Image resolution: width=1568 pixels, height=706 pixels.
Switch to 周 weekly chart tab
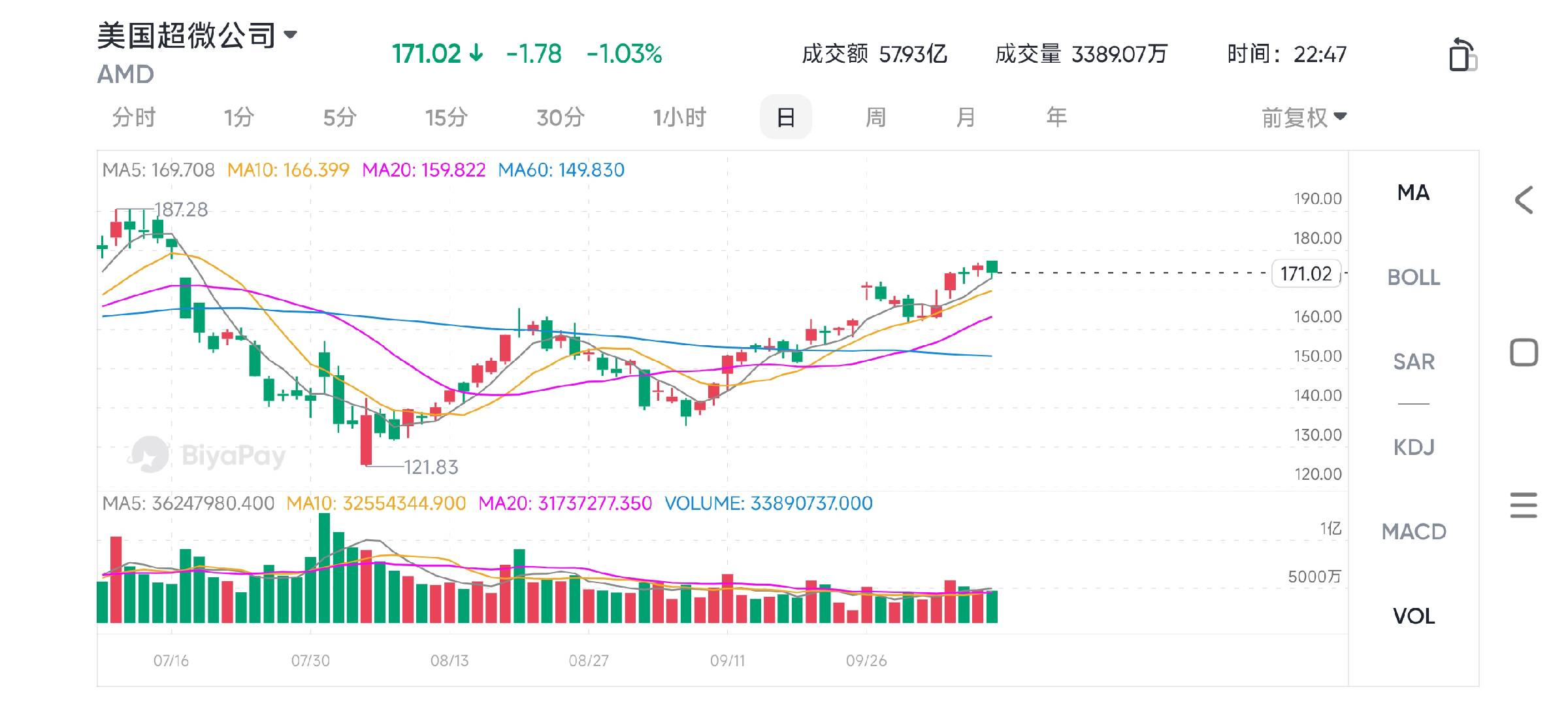pyautogui.click(x=875, y=118)
